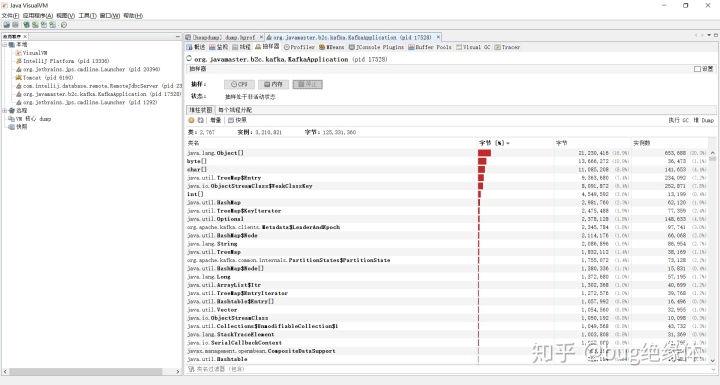The image size is (720, 385).
Task: Click the red percentage bar for byte[]
Action: [x=482, y=161]
